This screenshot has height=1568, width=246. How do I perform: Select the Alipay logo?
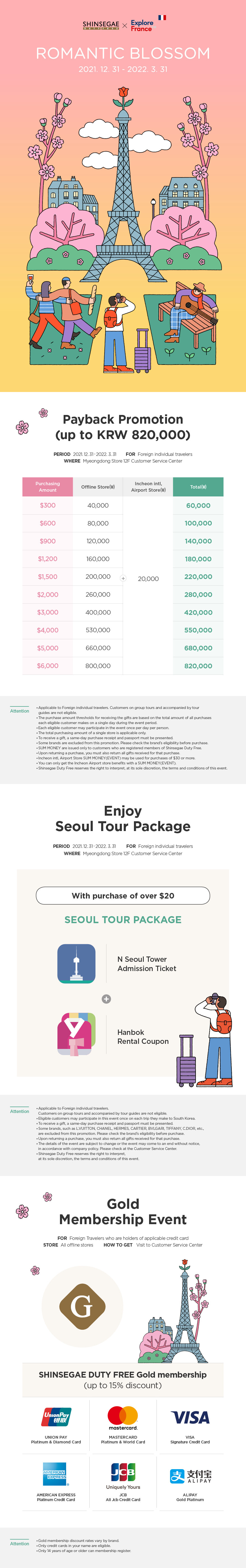(190, 1476)
